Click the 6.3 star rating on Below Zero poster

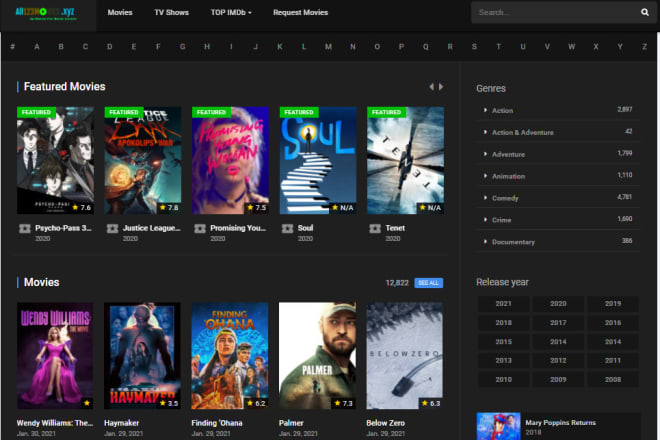coord(431,403)
